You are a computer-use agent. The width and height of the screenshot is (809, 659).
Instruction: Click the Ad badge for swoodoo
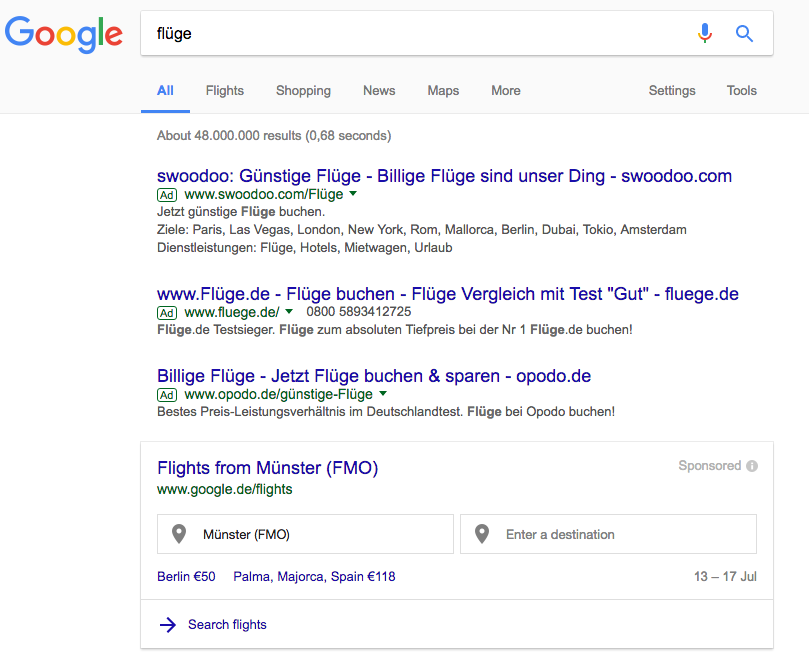tap(167, 195)
